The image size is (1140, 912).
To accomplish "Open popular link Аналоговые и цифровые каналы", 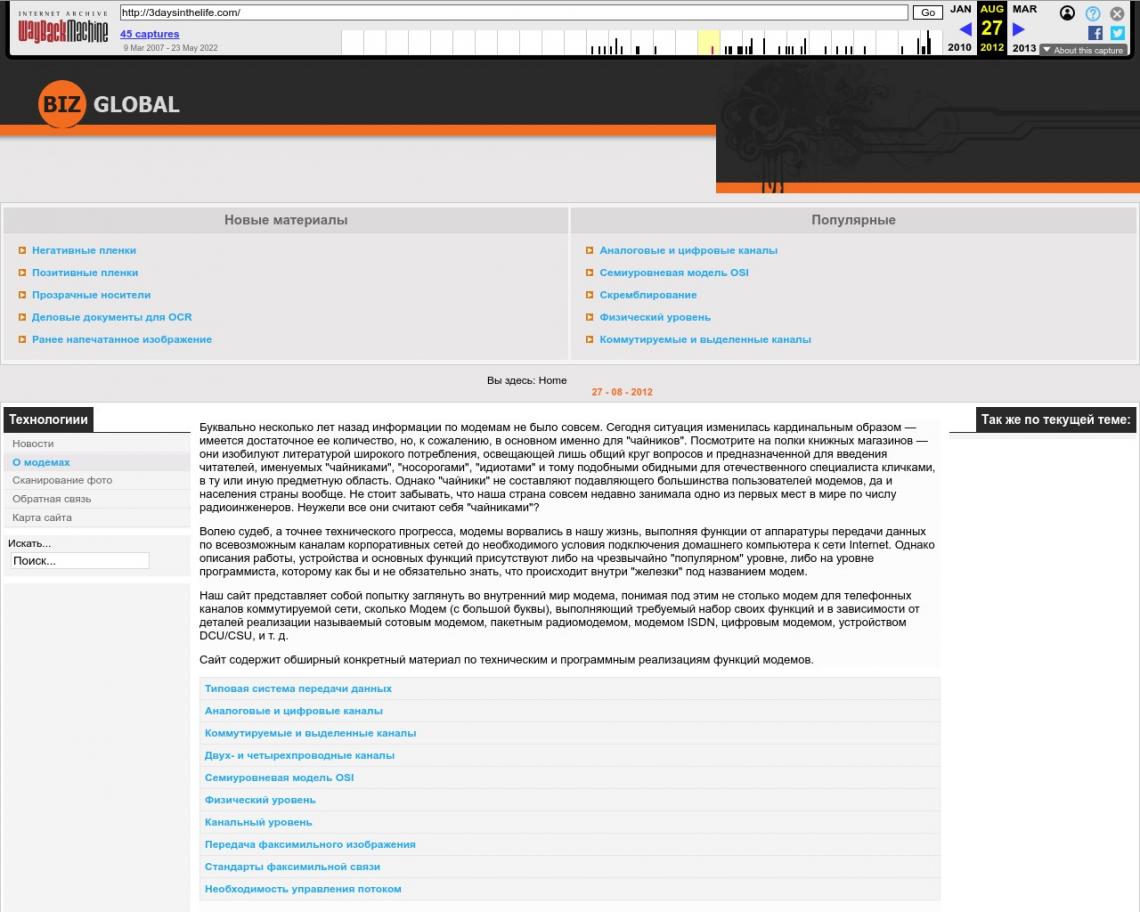I will (x=689, y=250).
